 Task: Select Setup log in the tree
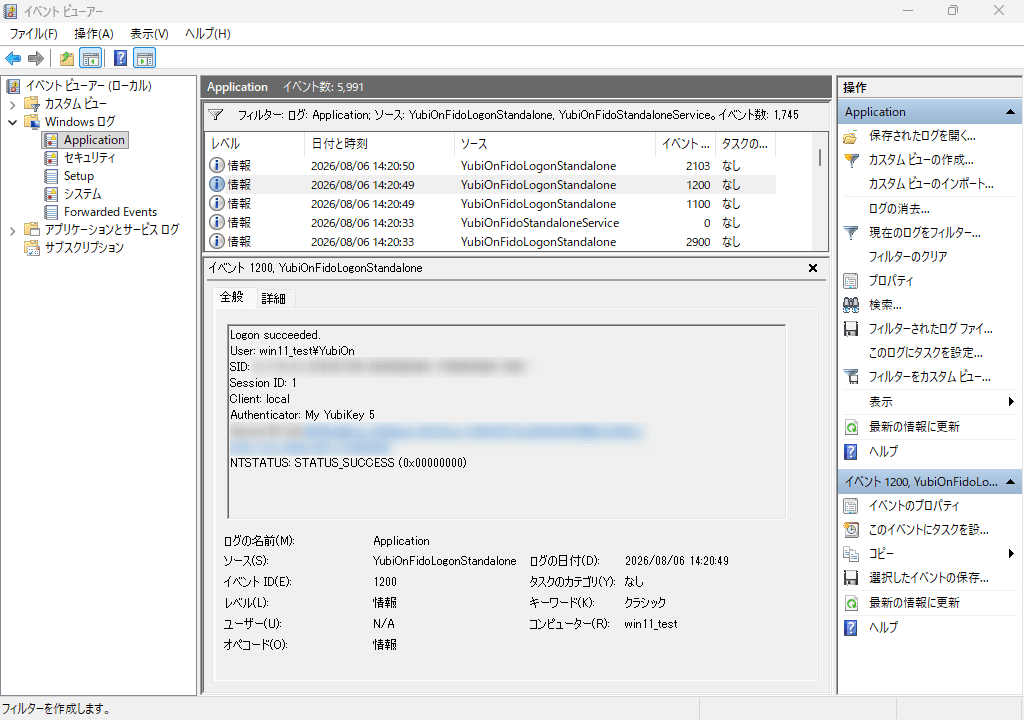(79, 176)
